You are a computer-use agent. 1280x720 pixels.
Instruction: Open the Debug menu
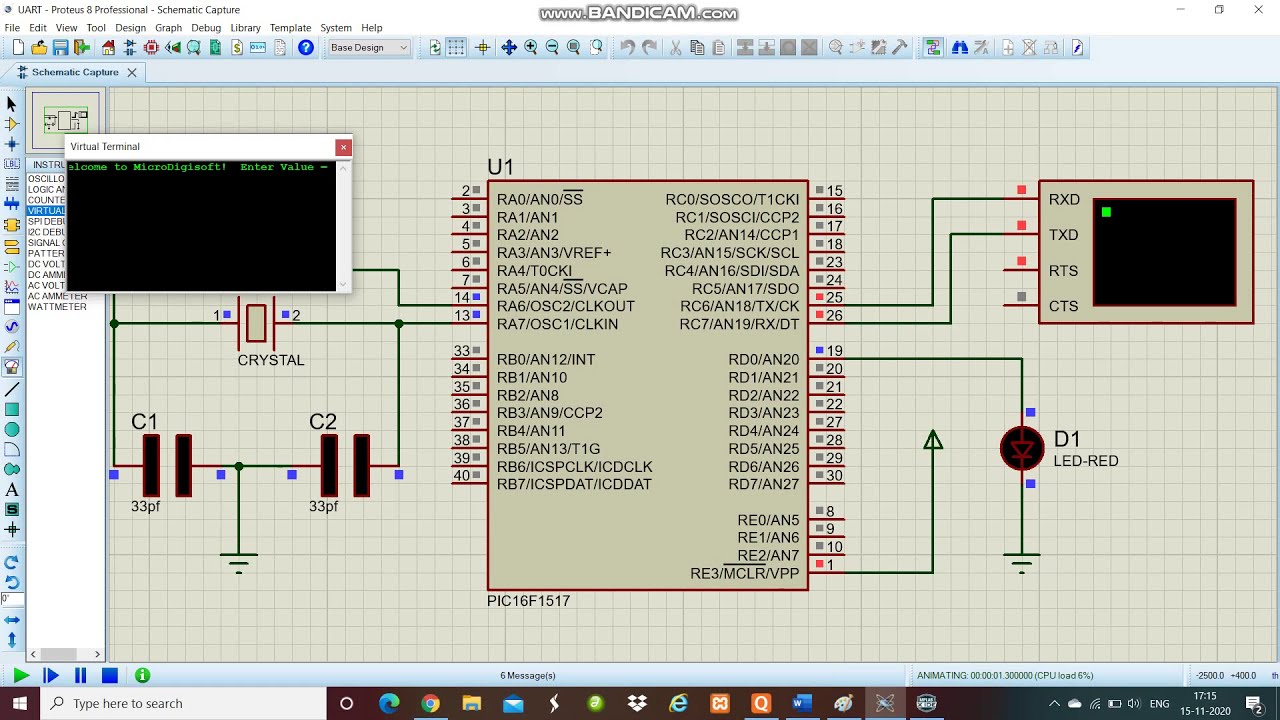206,28
